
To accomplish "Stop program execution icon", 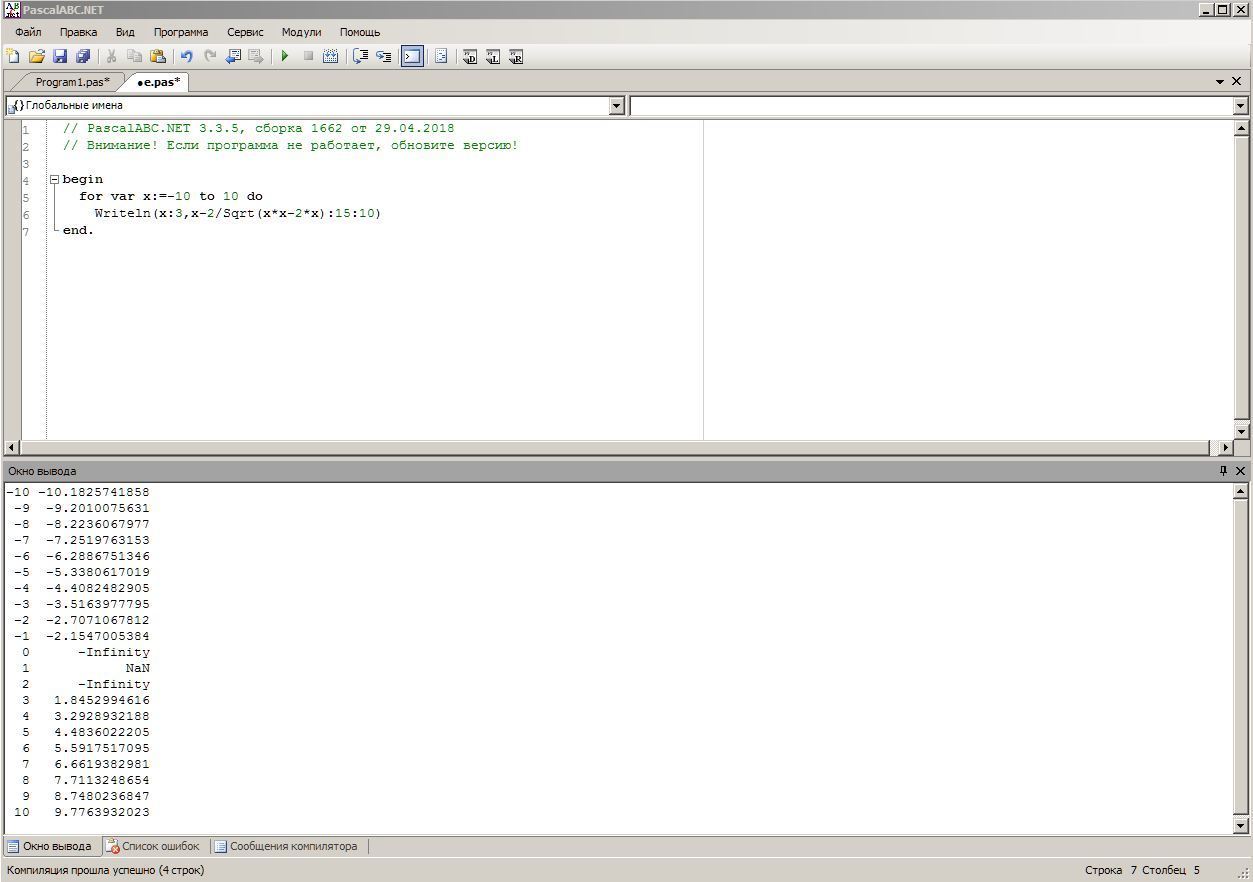I will point(308,57).
